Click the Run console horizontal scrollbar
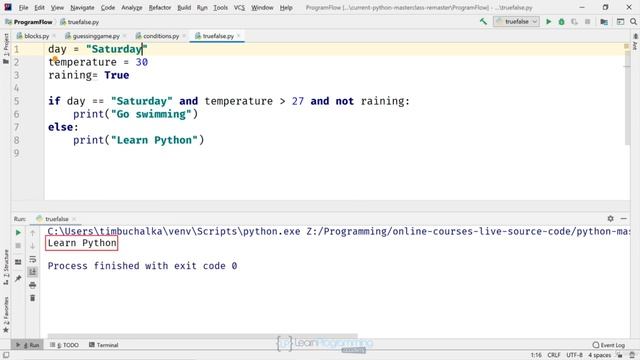The image size is (640, 360). point(202,336)
